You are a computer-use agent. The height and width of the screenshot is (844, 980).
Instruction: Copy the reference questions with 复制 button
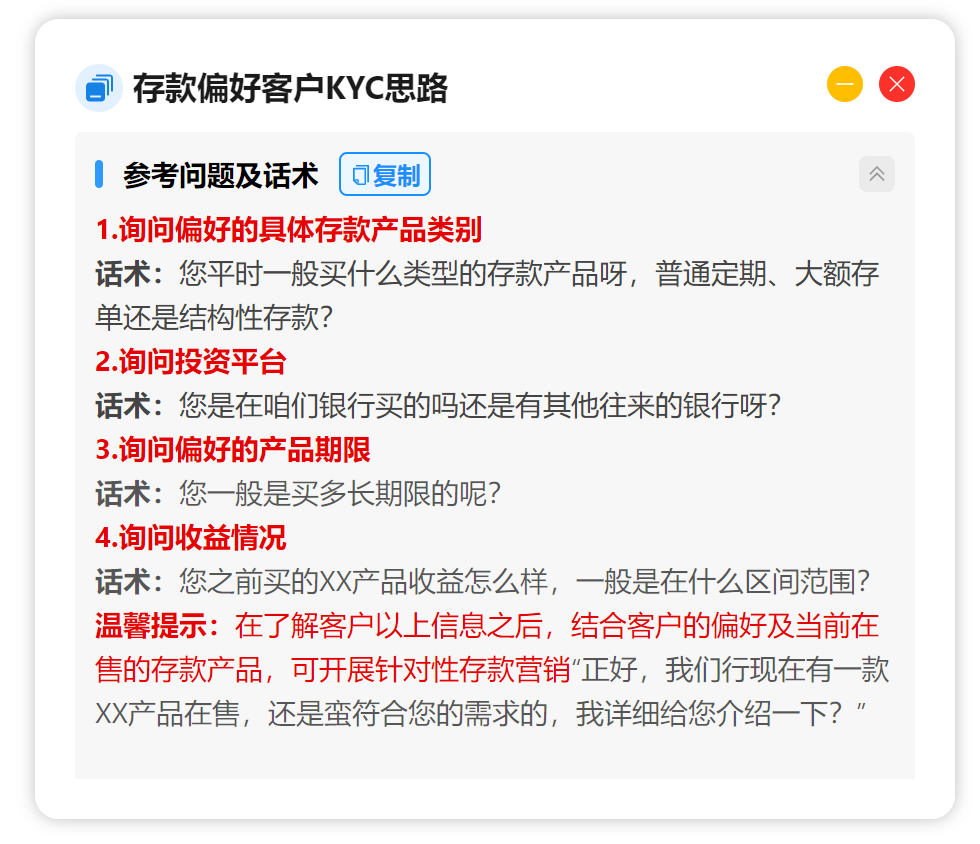[385, 174]
